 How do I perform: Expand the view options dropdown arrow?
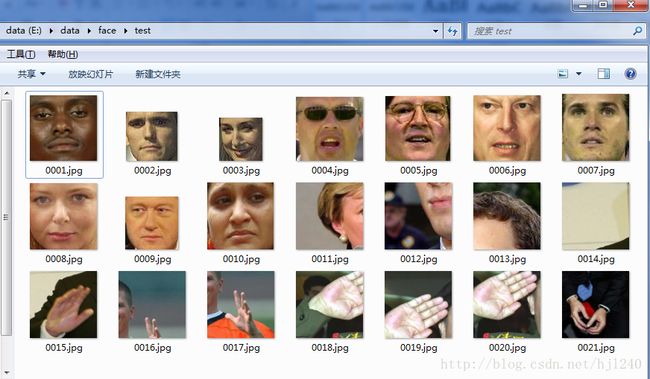[x=579, y=74]
